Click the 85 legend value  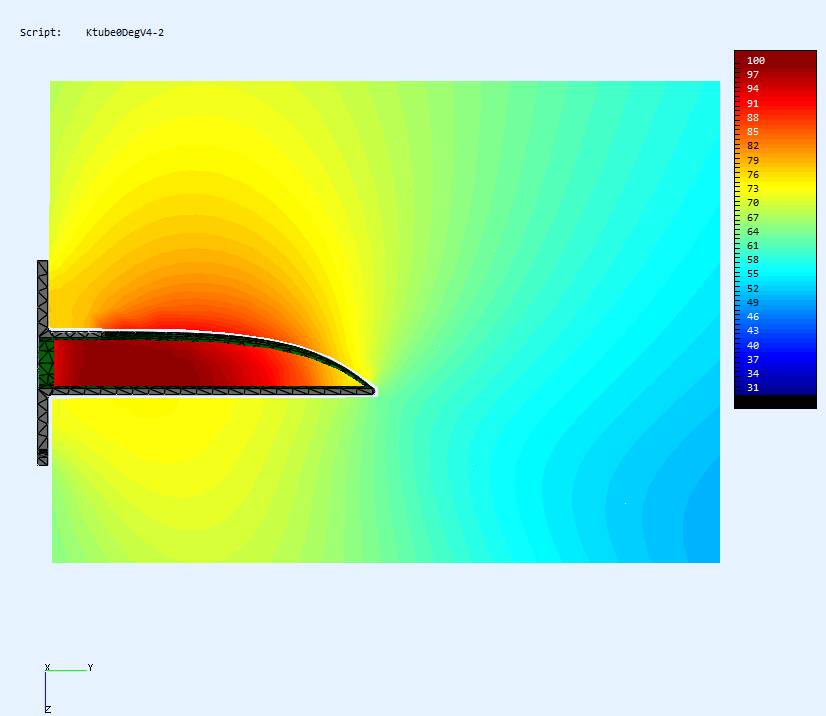coord(753,132)
